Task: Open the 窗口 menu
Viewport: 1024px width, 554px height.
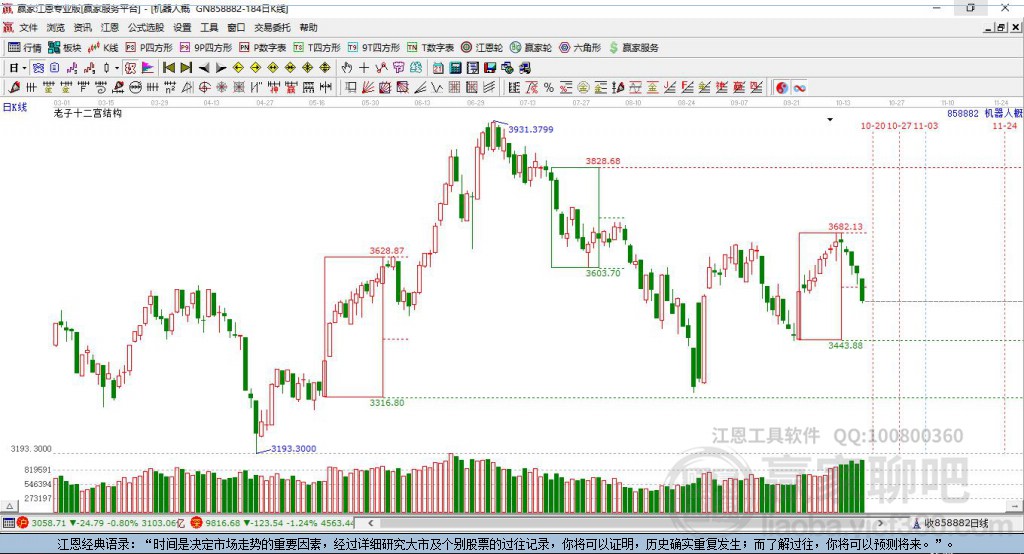Action: click(x=236, y=27)
